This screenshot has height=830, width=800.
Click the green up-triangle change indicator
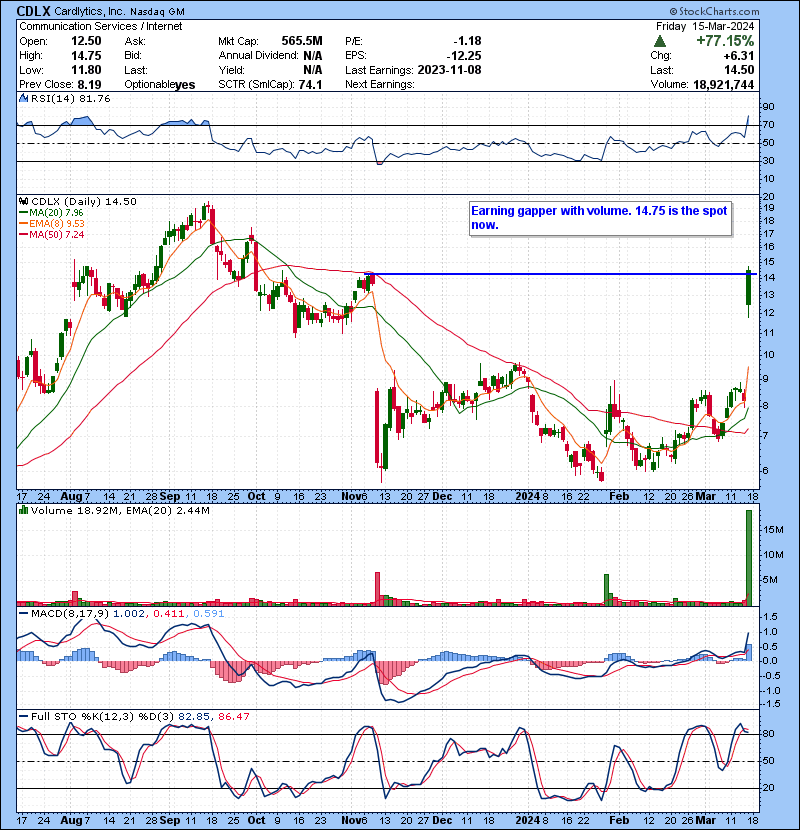660,41
